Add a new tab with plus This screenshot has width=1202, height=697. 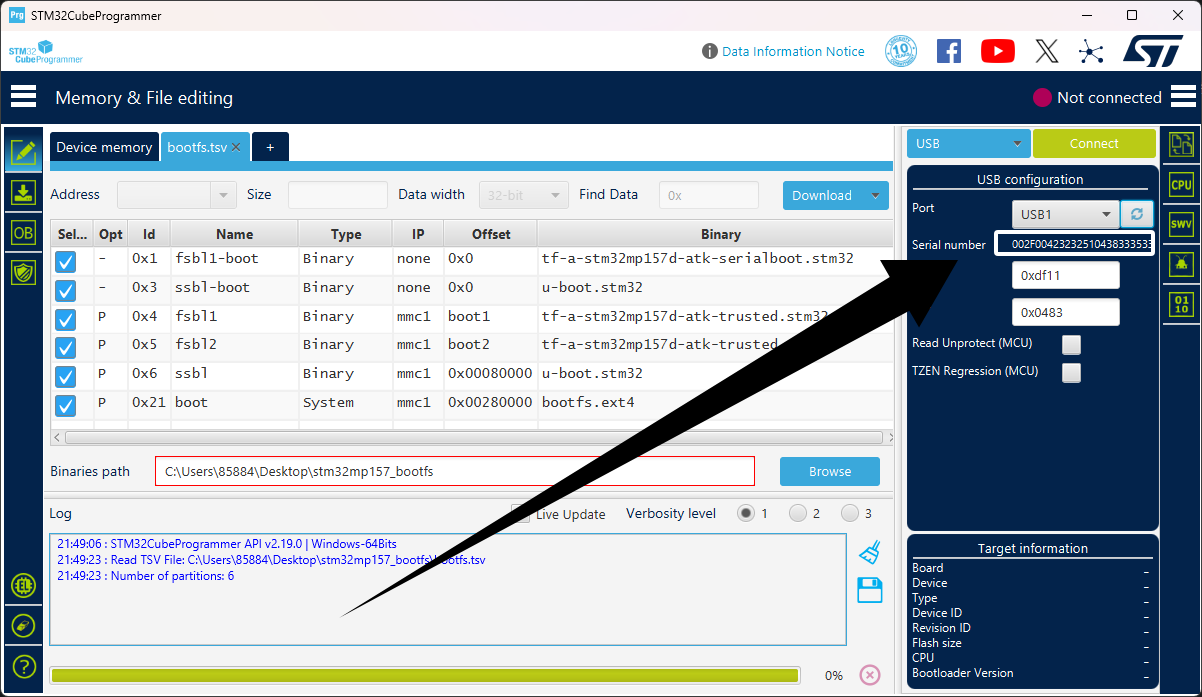click(270, 147)
